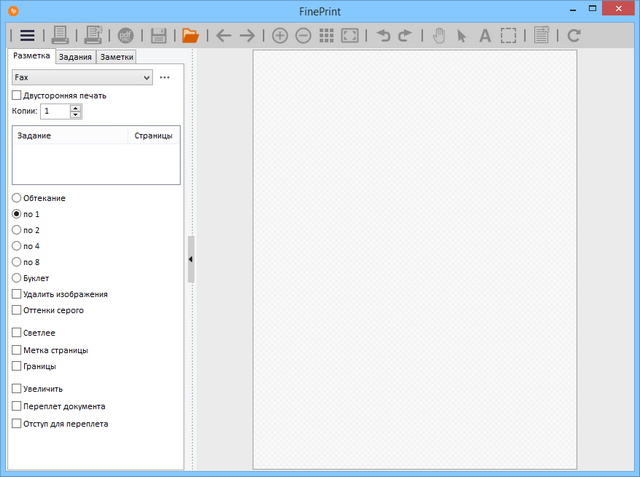Click the orange open folder icon
Viewport: 640px width, 477px height.
190,35
